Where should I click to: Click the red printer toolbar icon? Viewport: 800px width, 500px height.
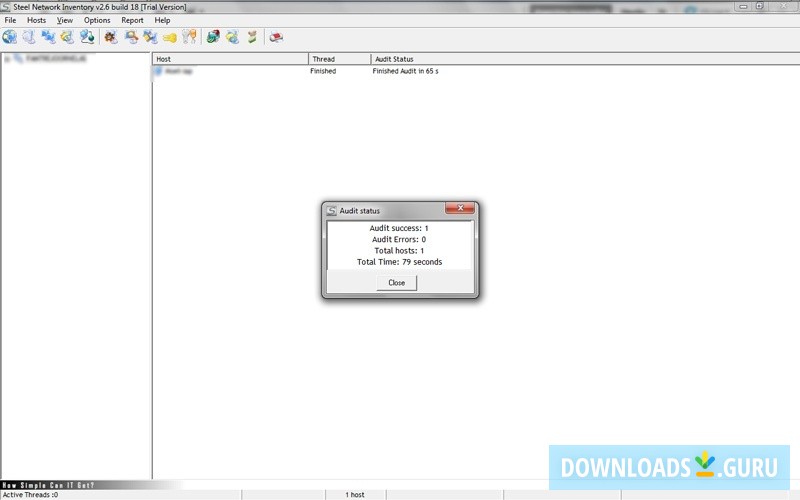point(276,37)
